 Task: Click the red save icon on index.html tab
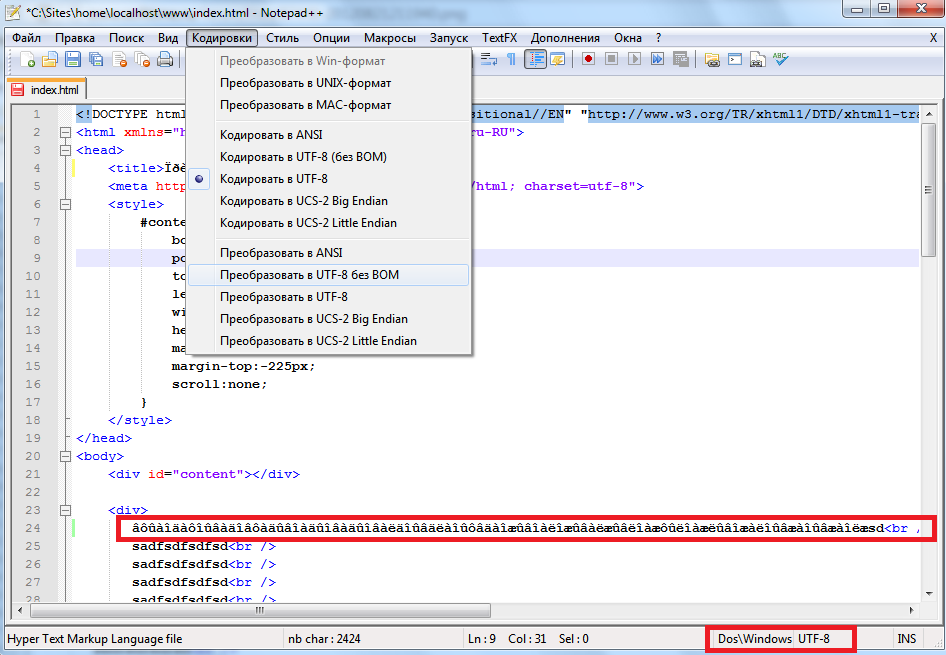click(x=17, y=90)
